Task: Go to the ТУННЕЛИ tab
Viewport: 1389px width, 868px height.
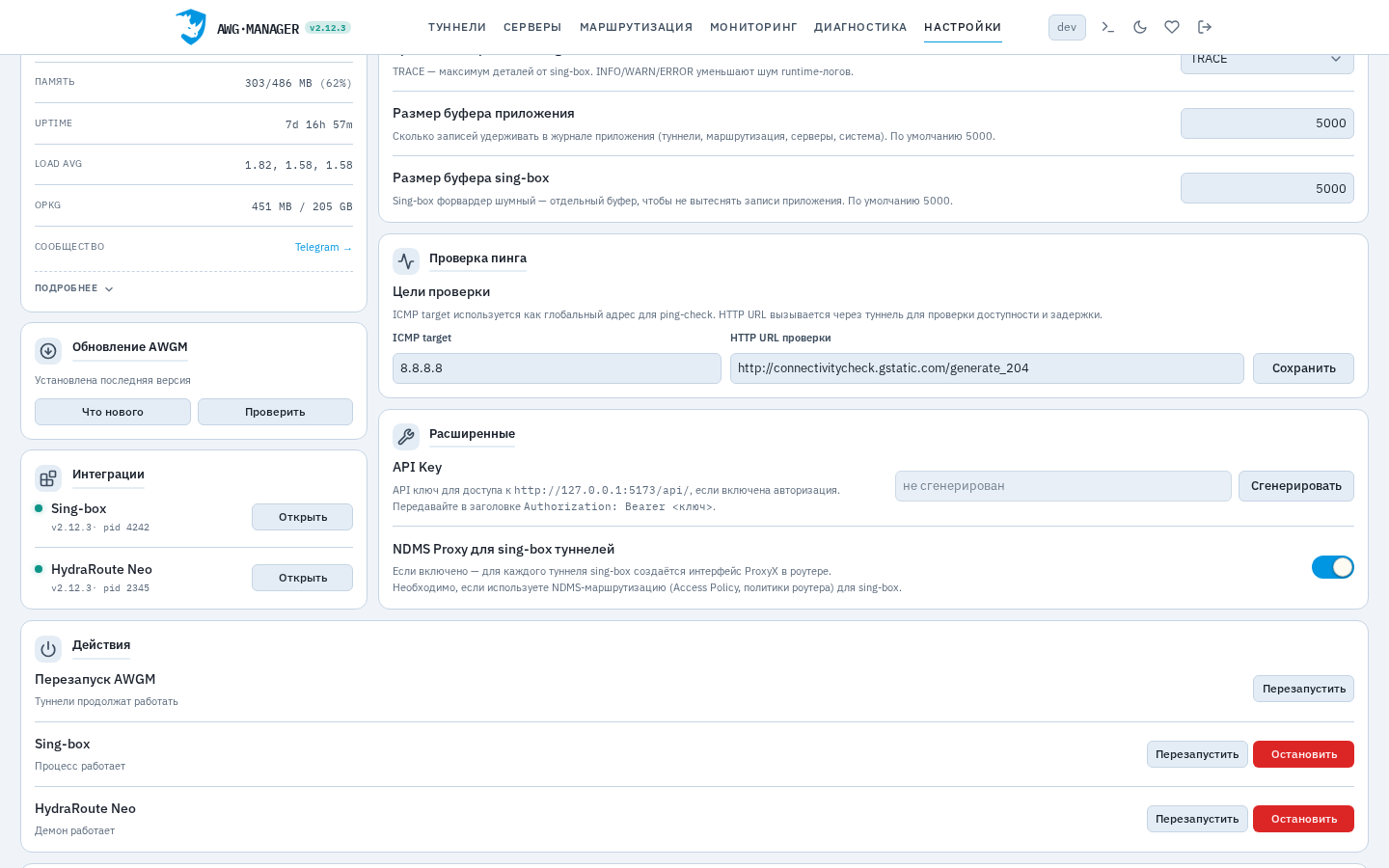Action: pos(457,27)
